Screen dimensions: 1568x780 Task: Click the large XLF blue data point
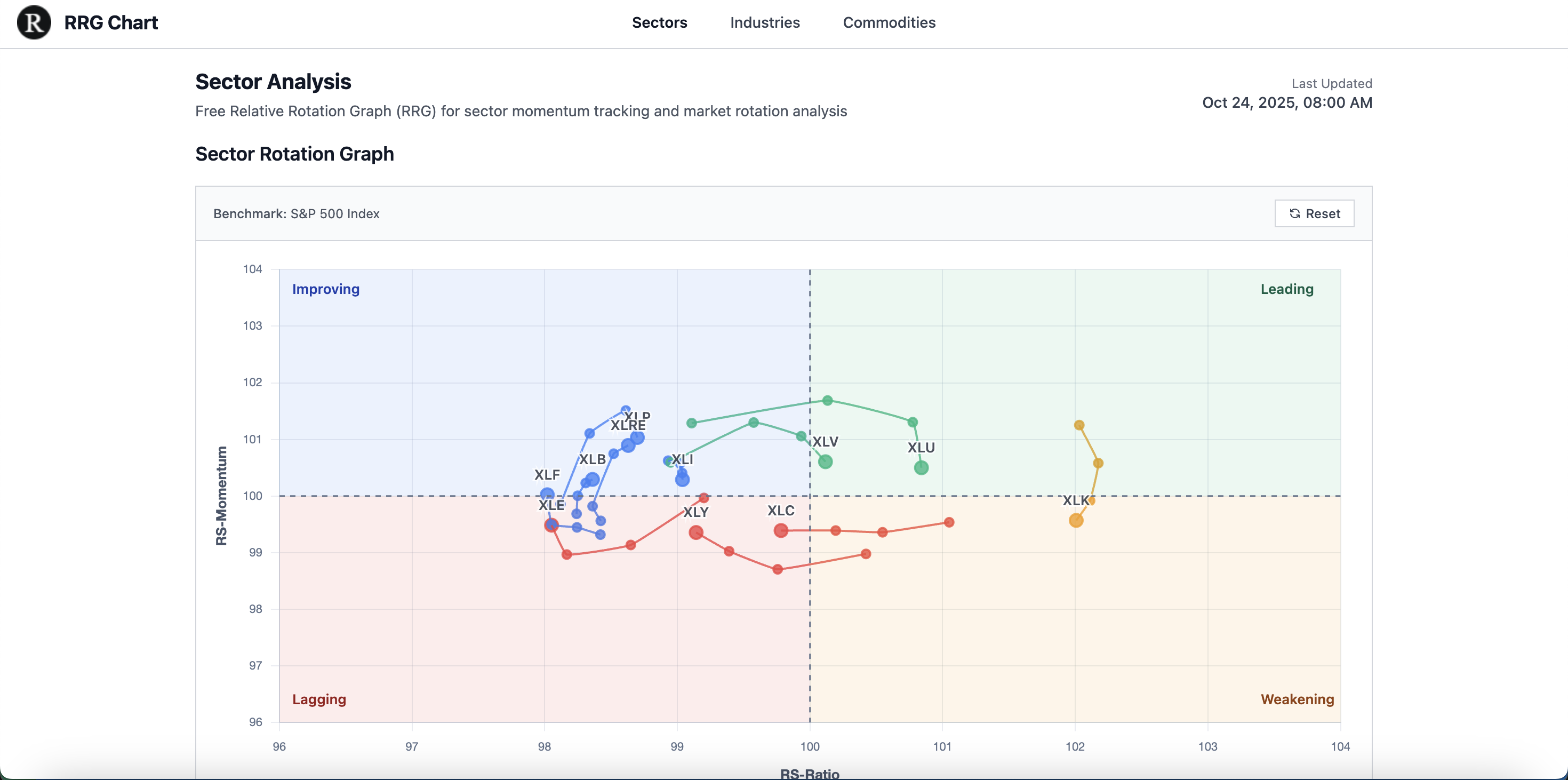pyautogui.click(x=547, y=495)
